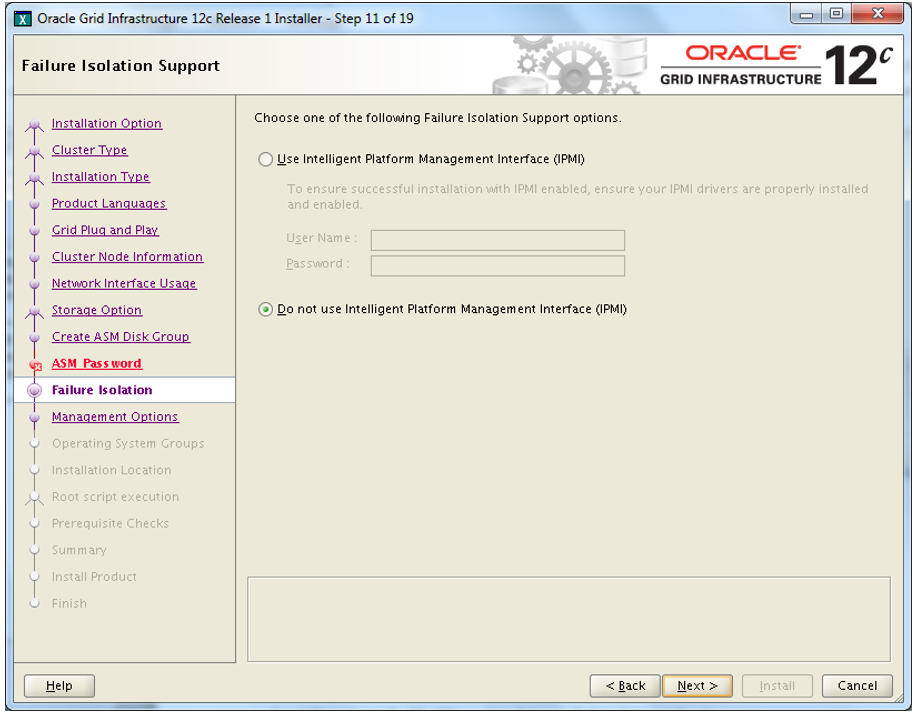The image size is (915, 713).
Task: Click the Network Interface Usage bullet icon
Action: (34, 284)
